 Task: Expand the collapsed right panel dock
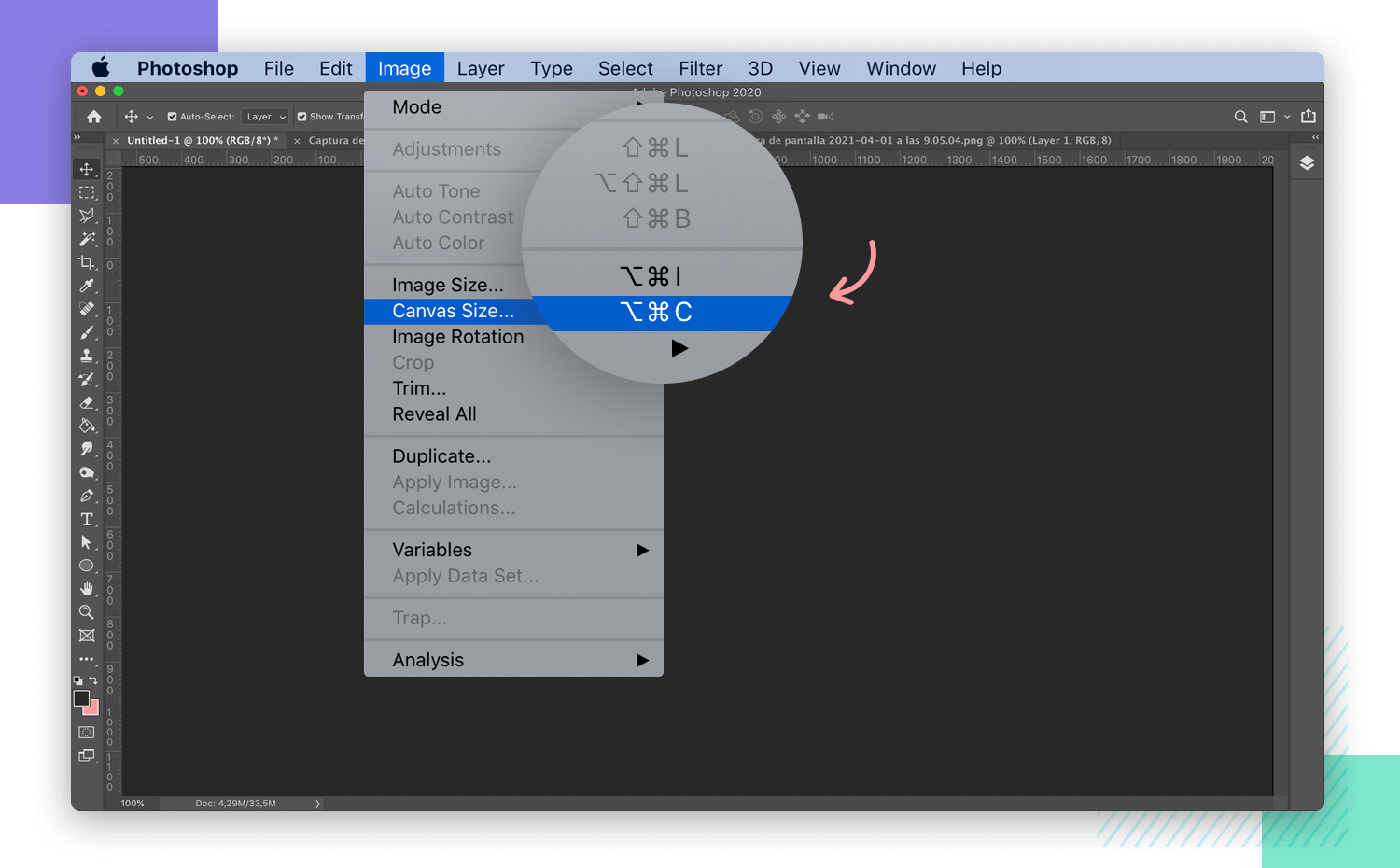click(x=1315, y=137)
